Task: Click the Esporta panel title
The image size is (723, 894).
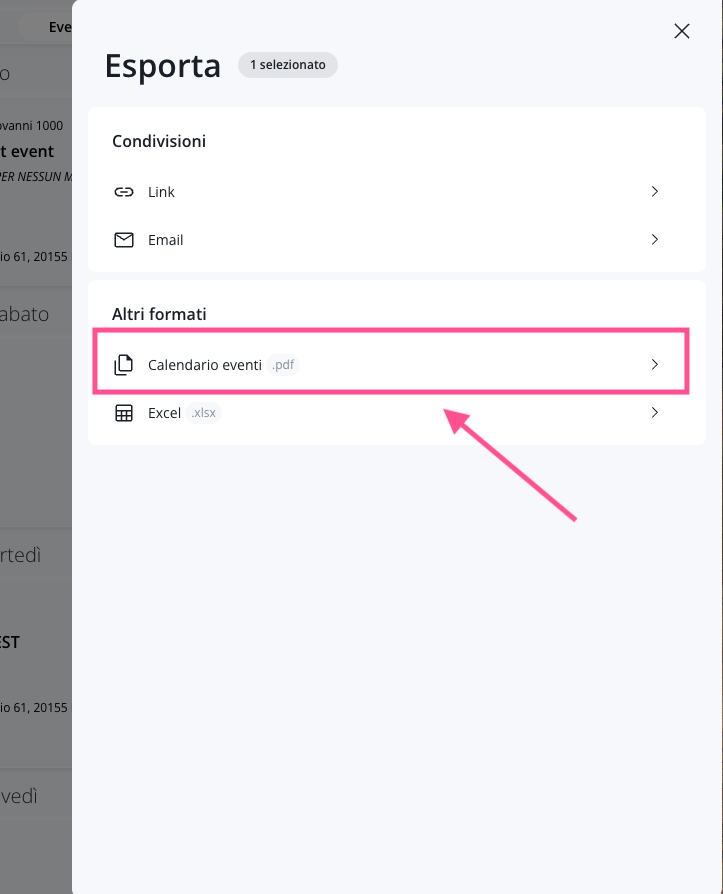Action: 162,65
